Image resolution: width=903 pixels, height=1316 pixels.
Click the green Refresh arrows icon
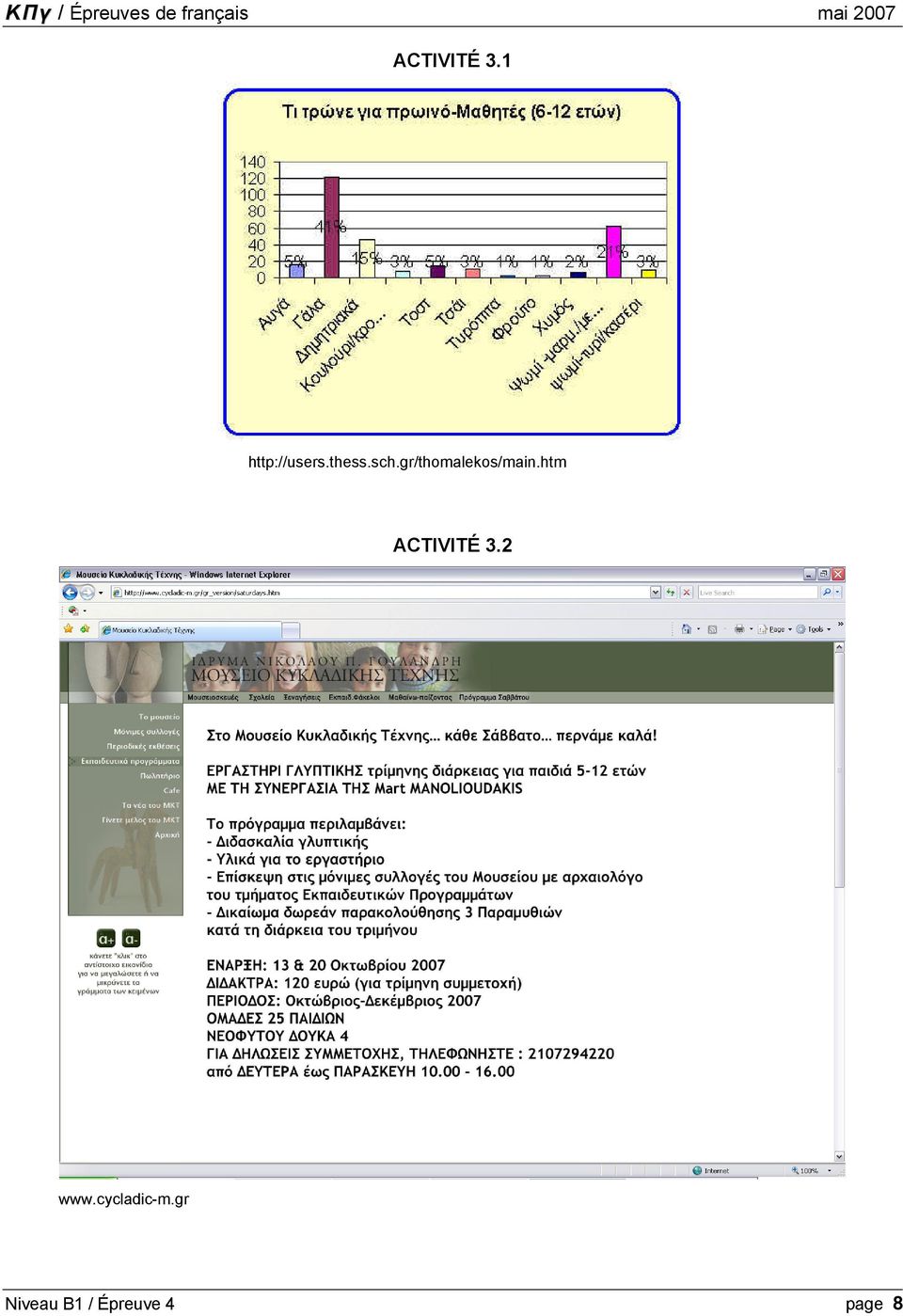click(x=671, y=593)
